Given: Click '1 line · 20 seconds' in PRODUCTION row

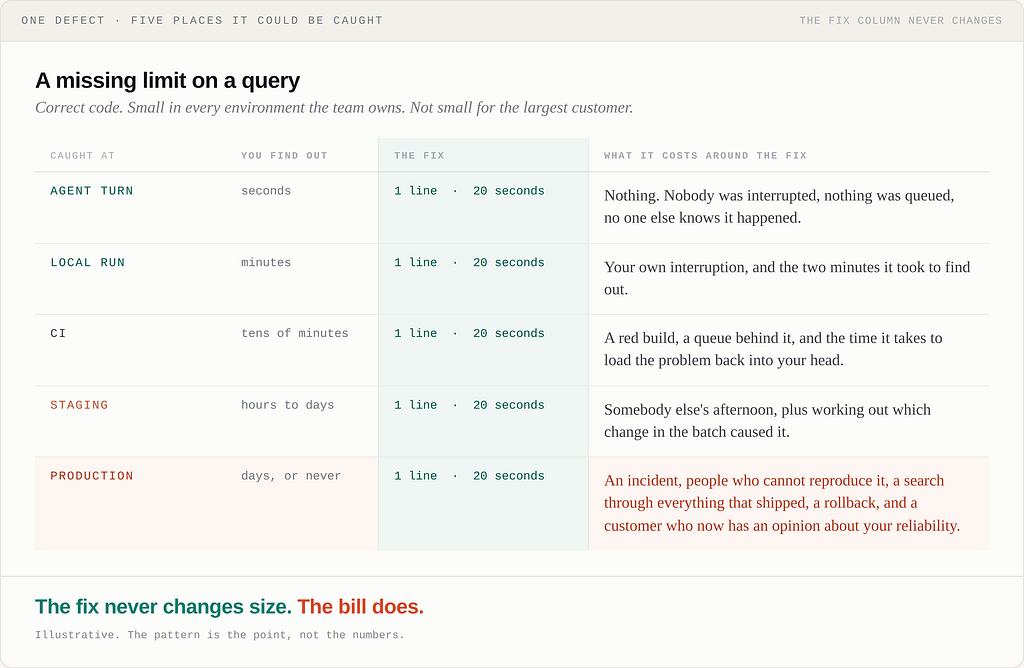Looking at the screenshot, I should coord(469,476).
